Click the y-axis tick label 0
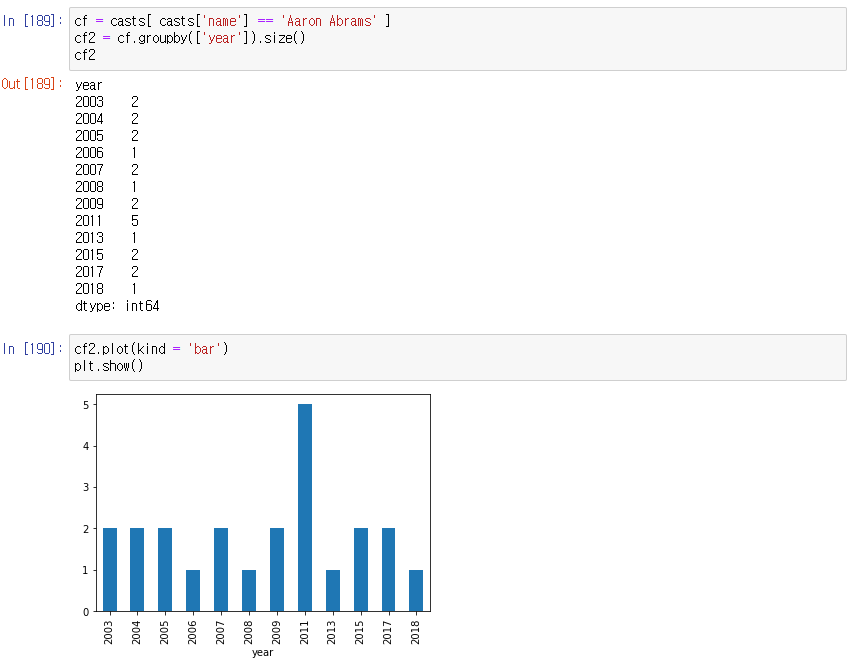The height and width of the screenshot is (670, 851). point(86,612)
